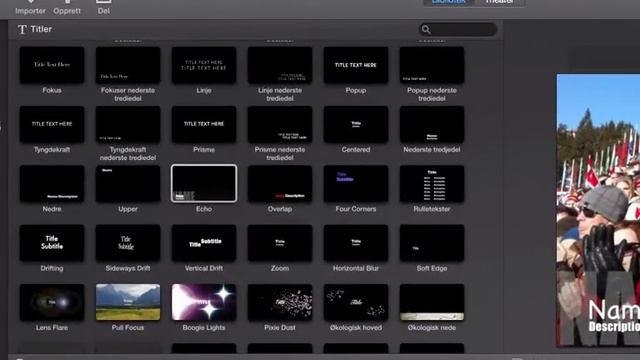Click the video preview in the viewer
This screenshot has width=640, height=360.
tap(598, 210)
